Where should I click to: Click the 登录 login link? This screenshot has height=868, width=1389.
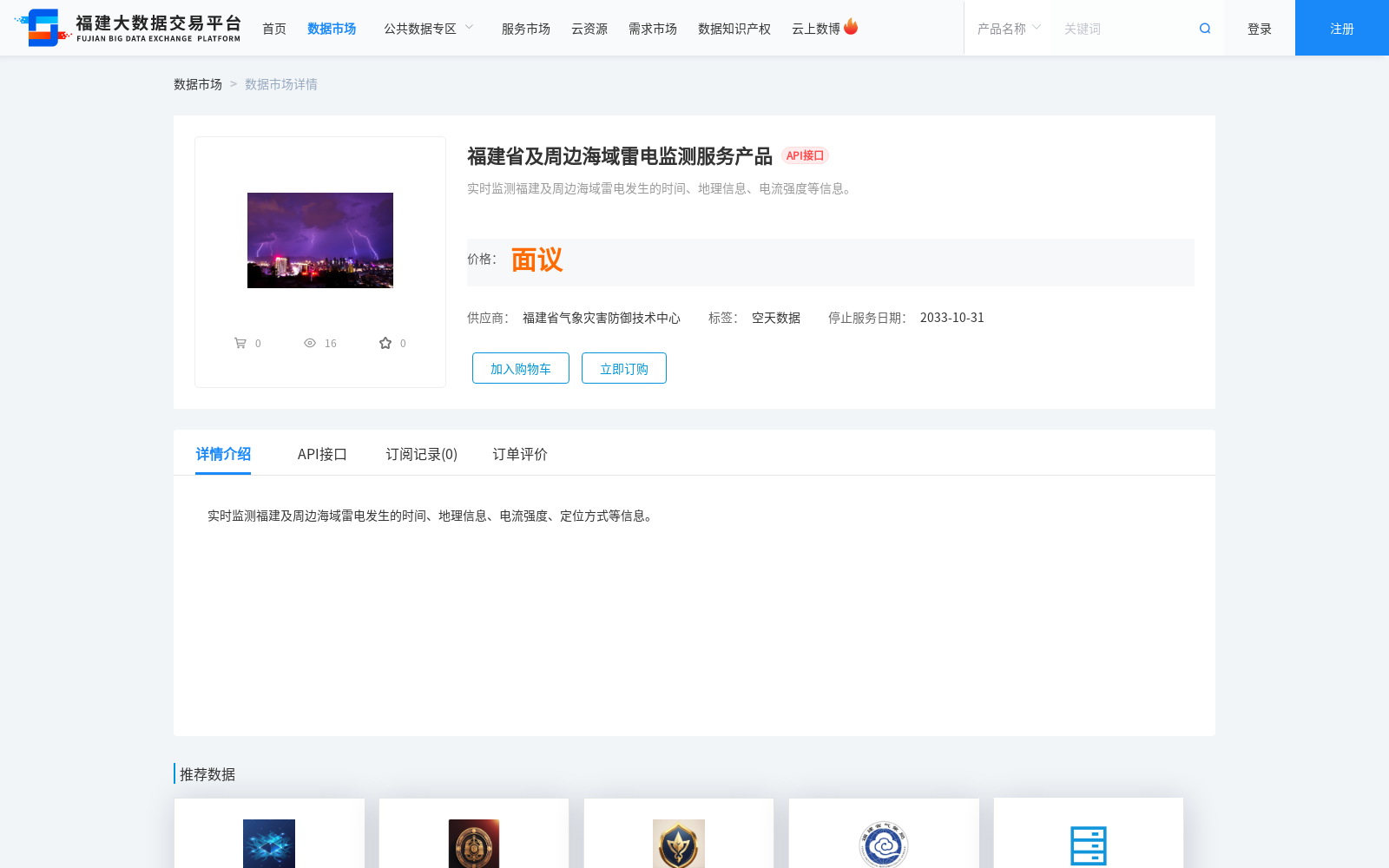1260,29
